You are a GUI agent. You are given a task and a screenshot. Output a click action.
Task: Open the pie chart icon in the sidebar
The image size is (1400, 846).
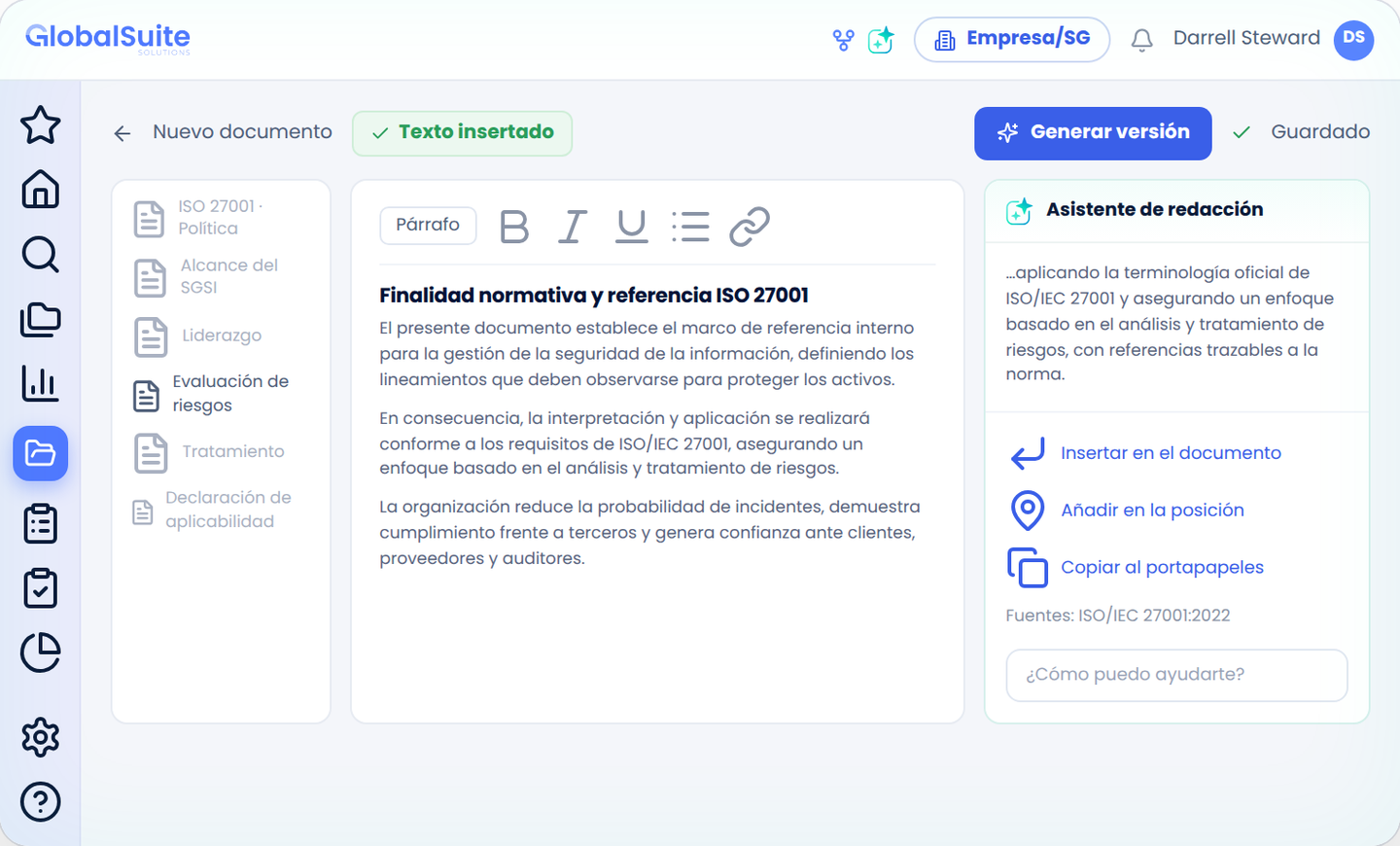[x=40, y=652]
